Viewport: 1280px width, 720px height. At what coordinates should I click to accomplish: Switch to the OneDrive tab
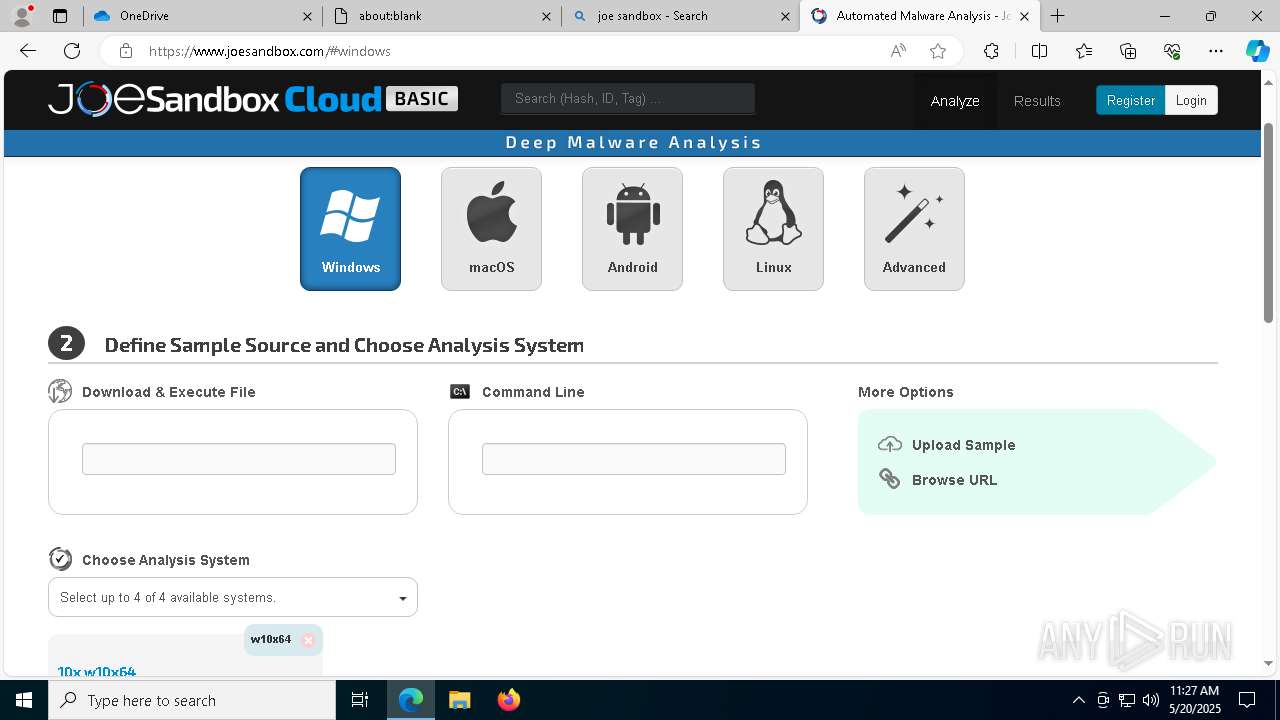(200, 16)
